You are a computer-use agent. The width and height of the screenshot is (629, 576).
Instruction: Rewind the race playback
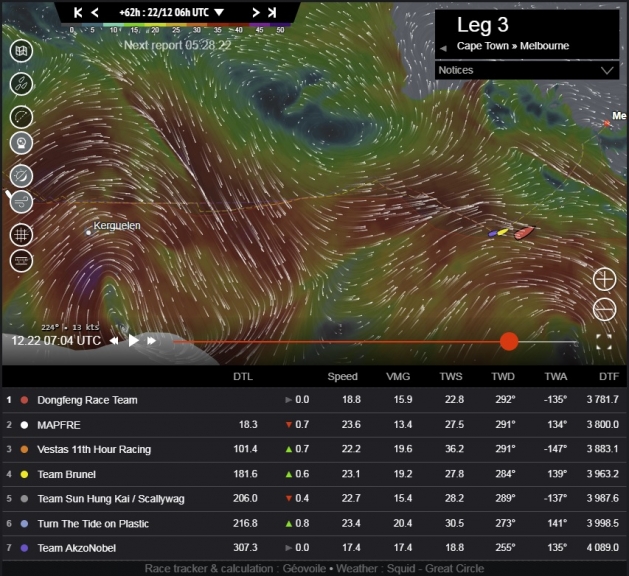[x=114, y=341]
